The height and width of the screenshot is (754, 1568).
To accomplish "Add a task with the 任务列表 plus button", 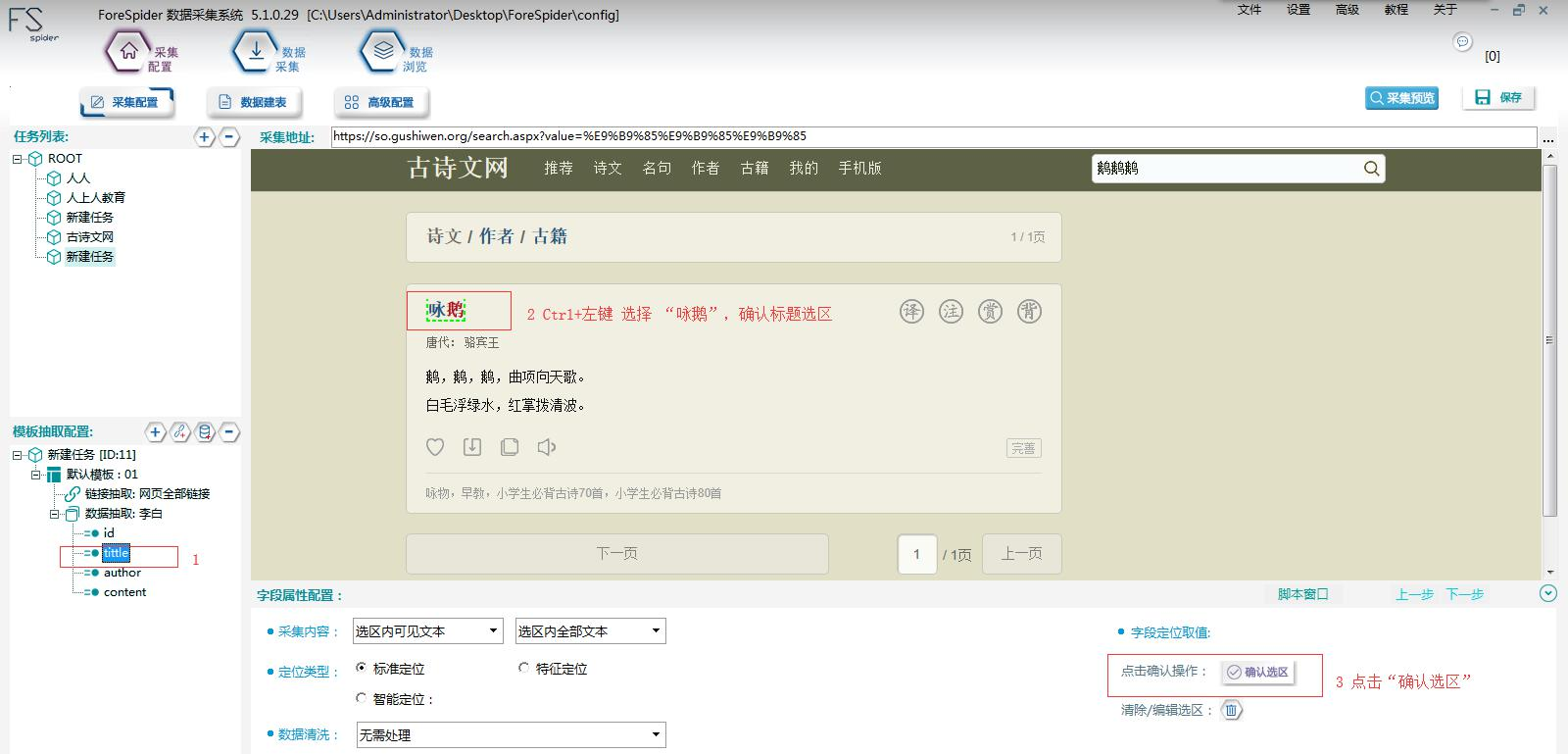I will click(x=204, y=137).
